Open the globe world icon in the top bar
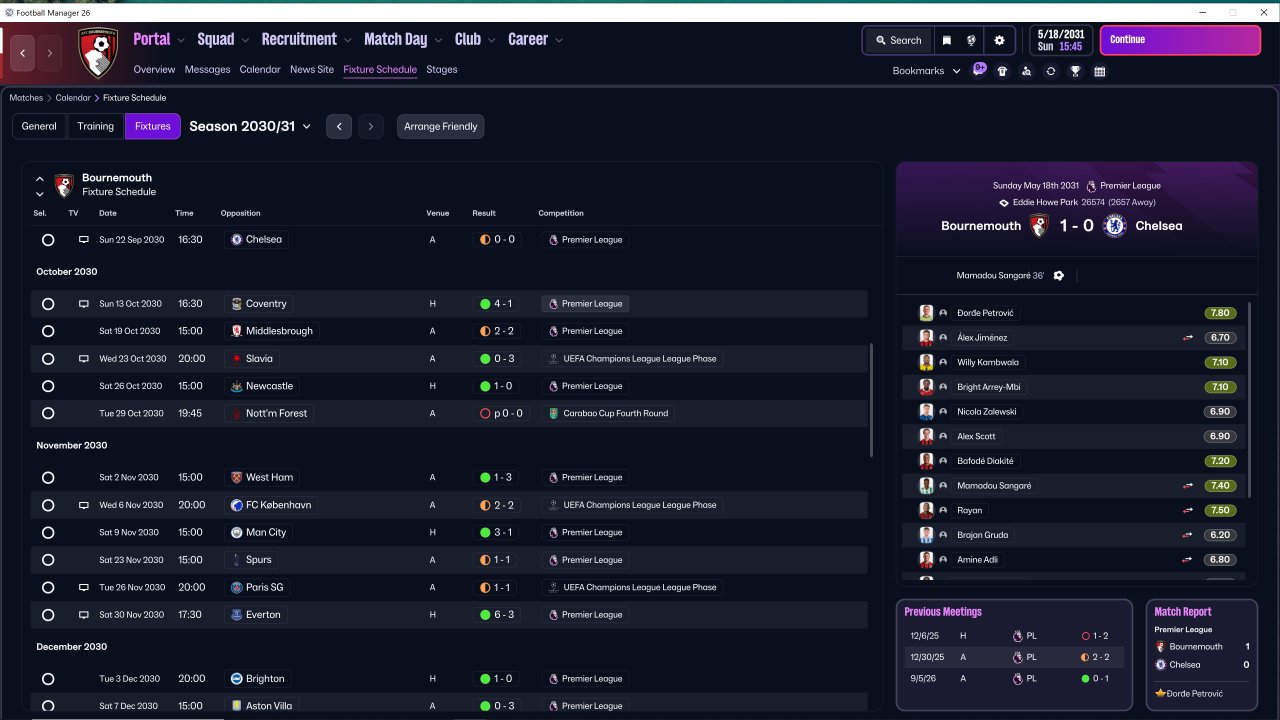 click(x=971, y=40)
